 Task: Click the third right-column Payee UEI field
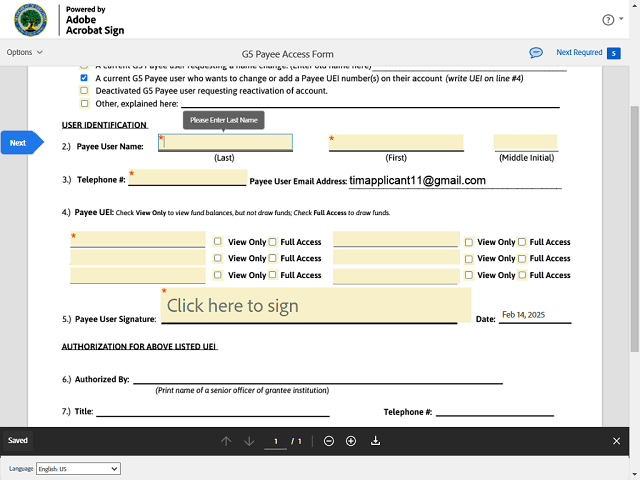pos(396,276)
